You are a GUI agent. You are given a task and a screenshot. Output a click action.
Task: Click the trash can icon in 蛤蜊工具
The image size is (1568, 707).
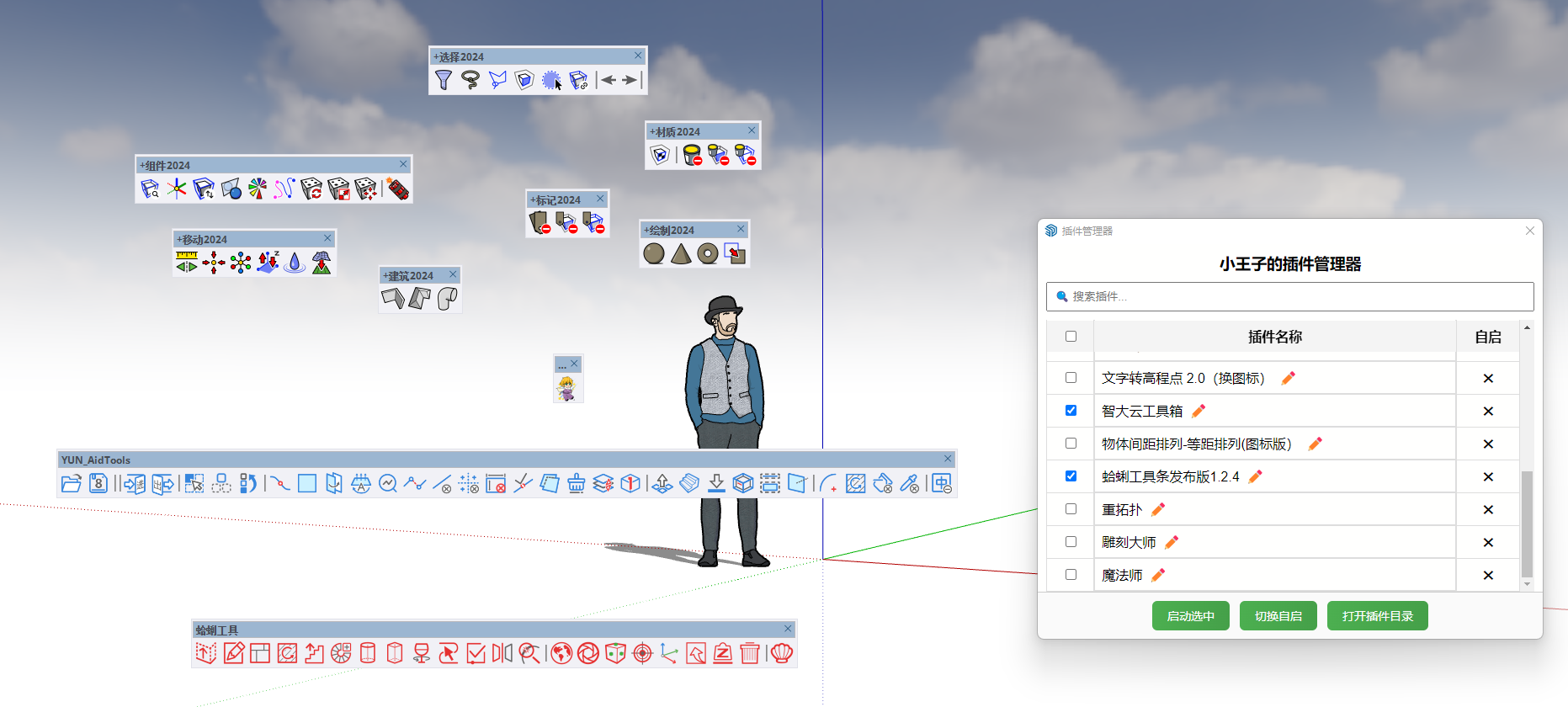tap(750, 653)
